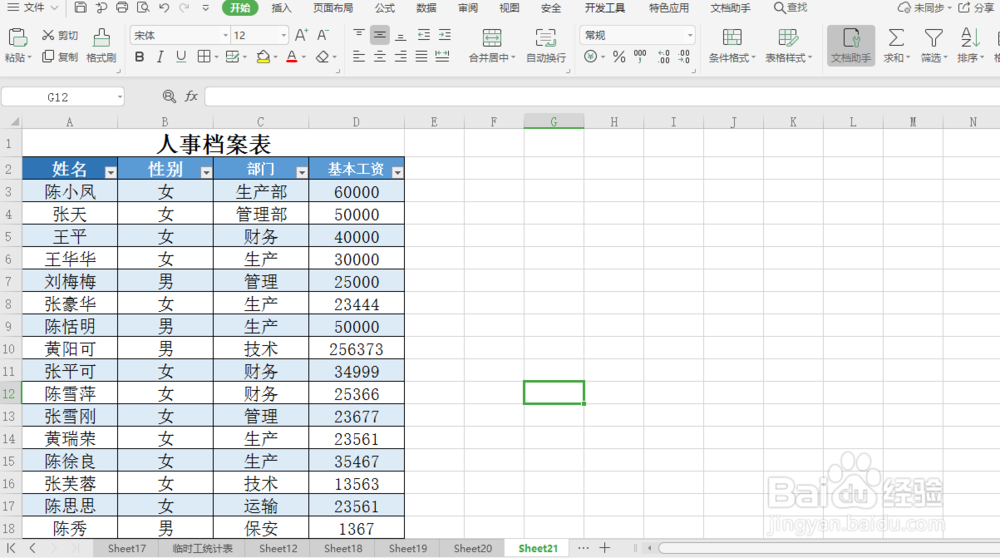The width and height of the screenshot is (1000, 558).
Task: Click the 文档助手 ribbon button
Action: (x=851, y=45)
